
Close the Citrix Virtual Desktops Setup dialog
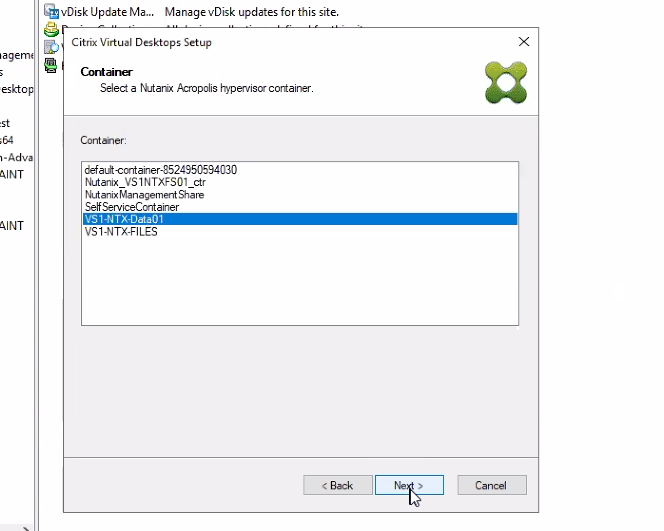point(524,41)
